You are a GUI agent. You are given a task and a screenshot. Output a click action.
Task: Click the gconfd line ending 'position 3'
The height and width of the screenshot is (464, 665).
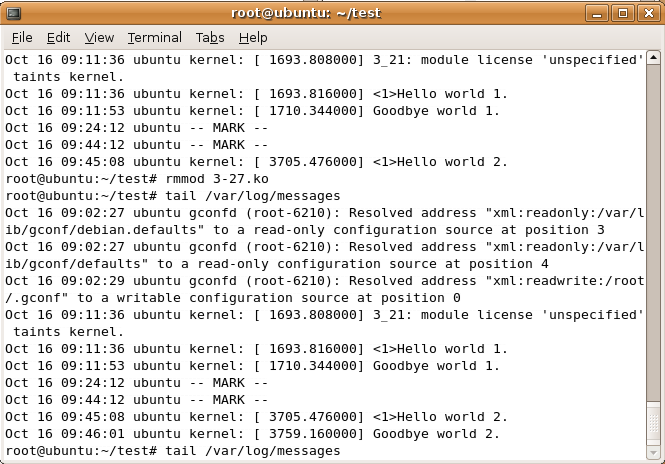[324, 221]
